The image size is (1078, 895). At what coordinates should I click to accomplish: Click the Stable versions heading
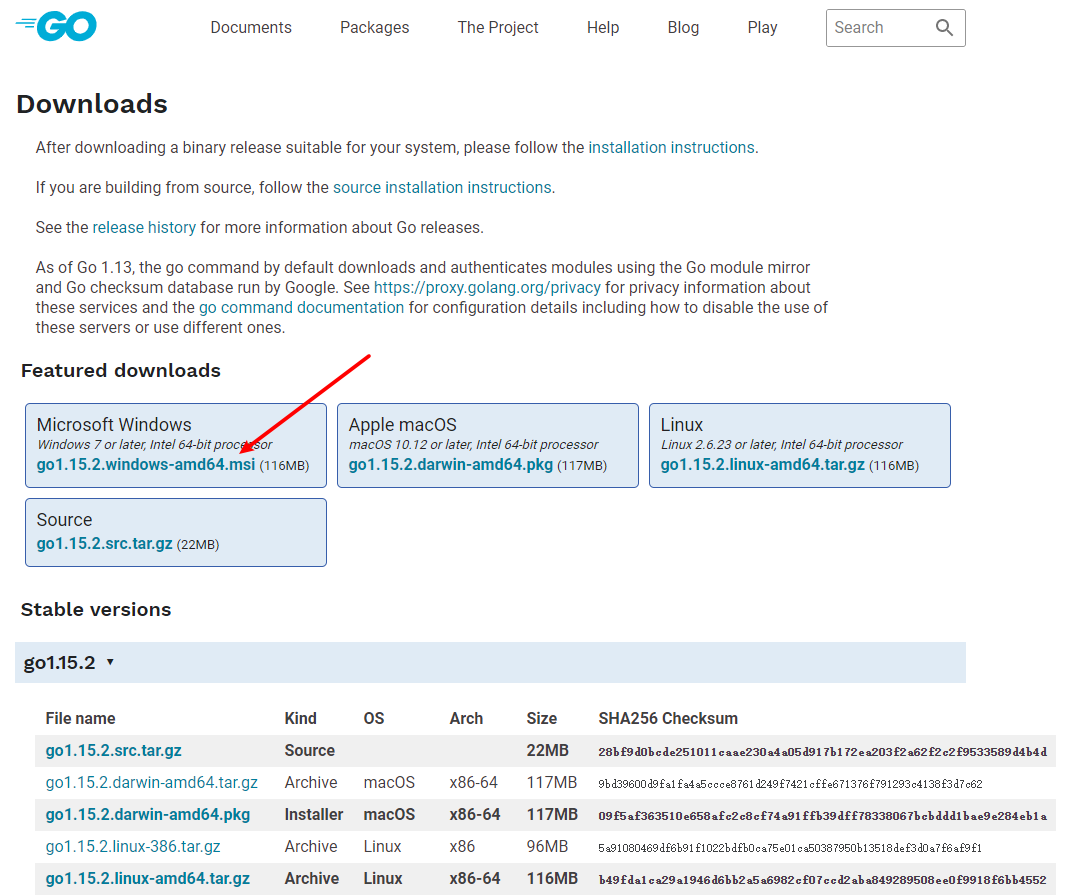(96, 610)
